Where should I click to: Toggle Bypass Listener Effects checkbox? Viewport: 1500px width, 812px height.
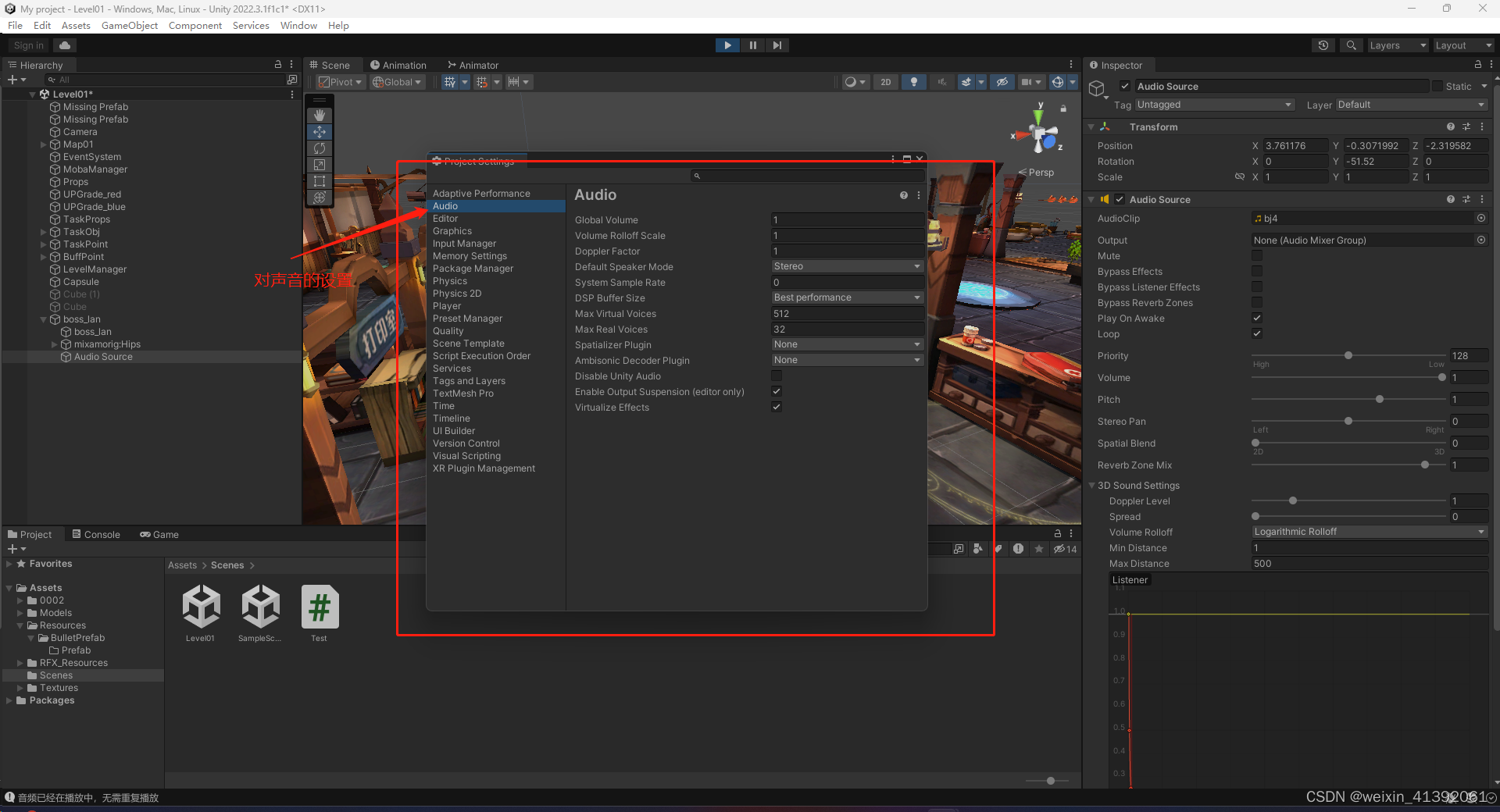click(1257, 287)
